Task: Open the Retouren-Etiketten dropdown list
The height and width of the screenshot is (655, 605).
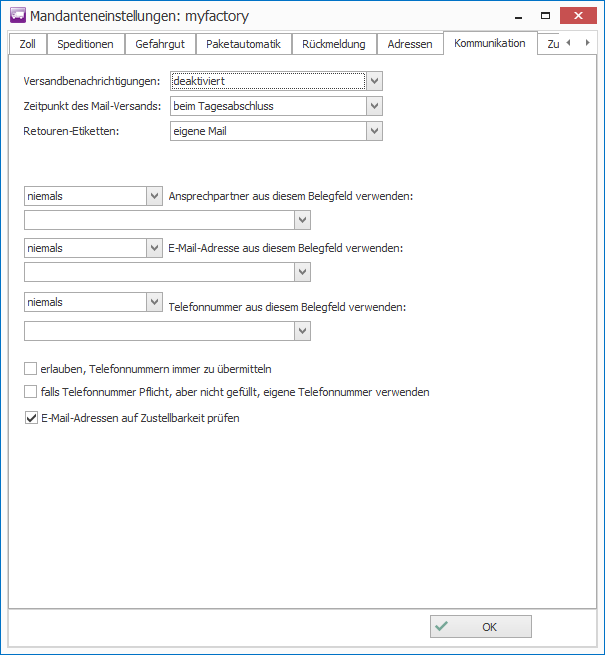Action: click(374, 131)
